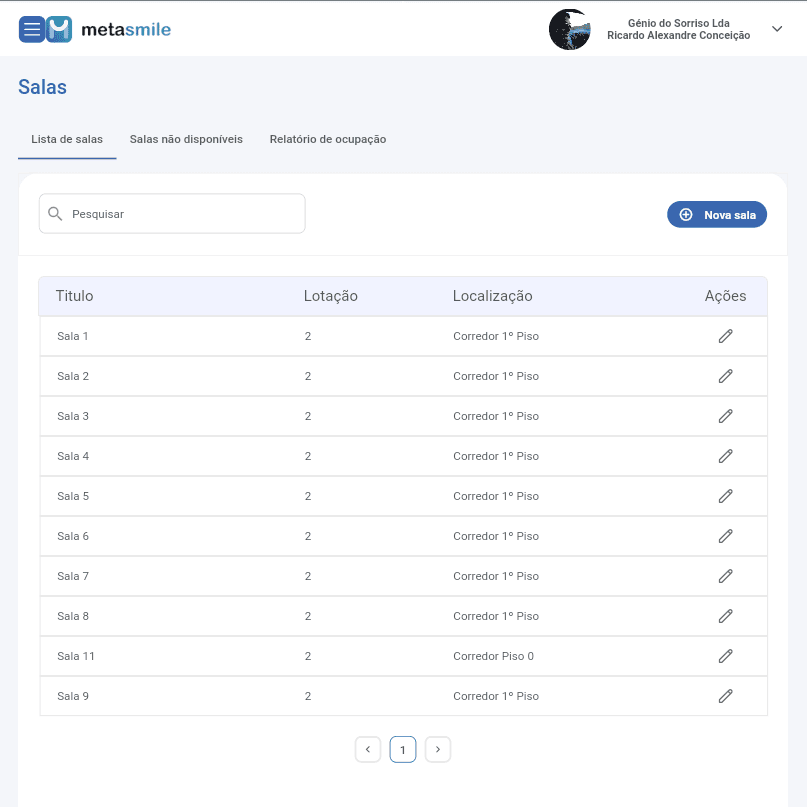
Task: Go to next page arrow
Action: pos(438,749)
